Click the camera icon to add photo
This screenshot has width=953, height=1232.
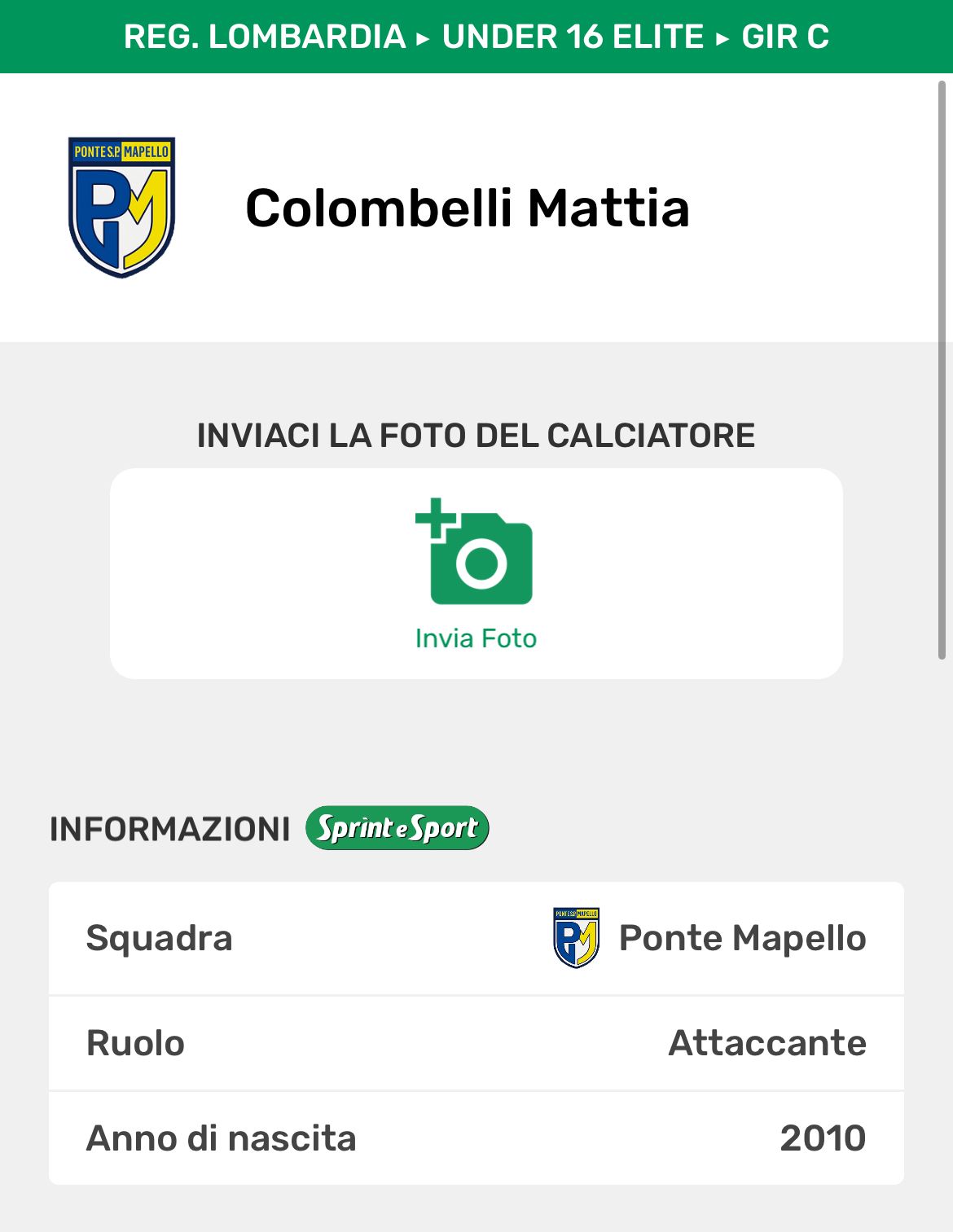(475, 552)
